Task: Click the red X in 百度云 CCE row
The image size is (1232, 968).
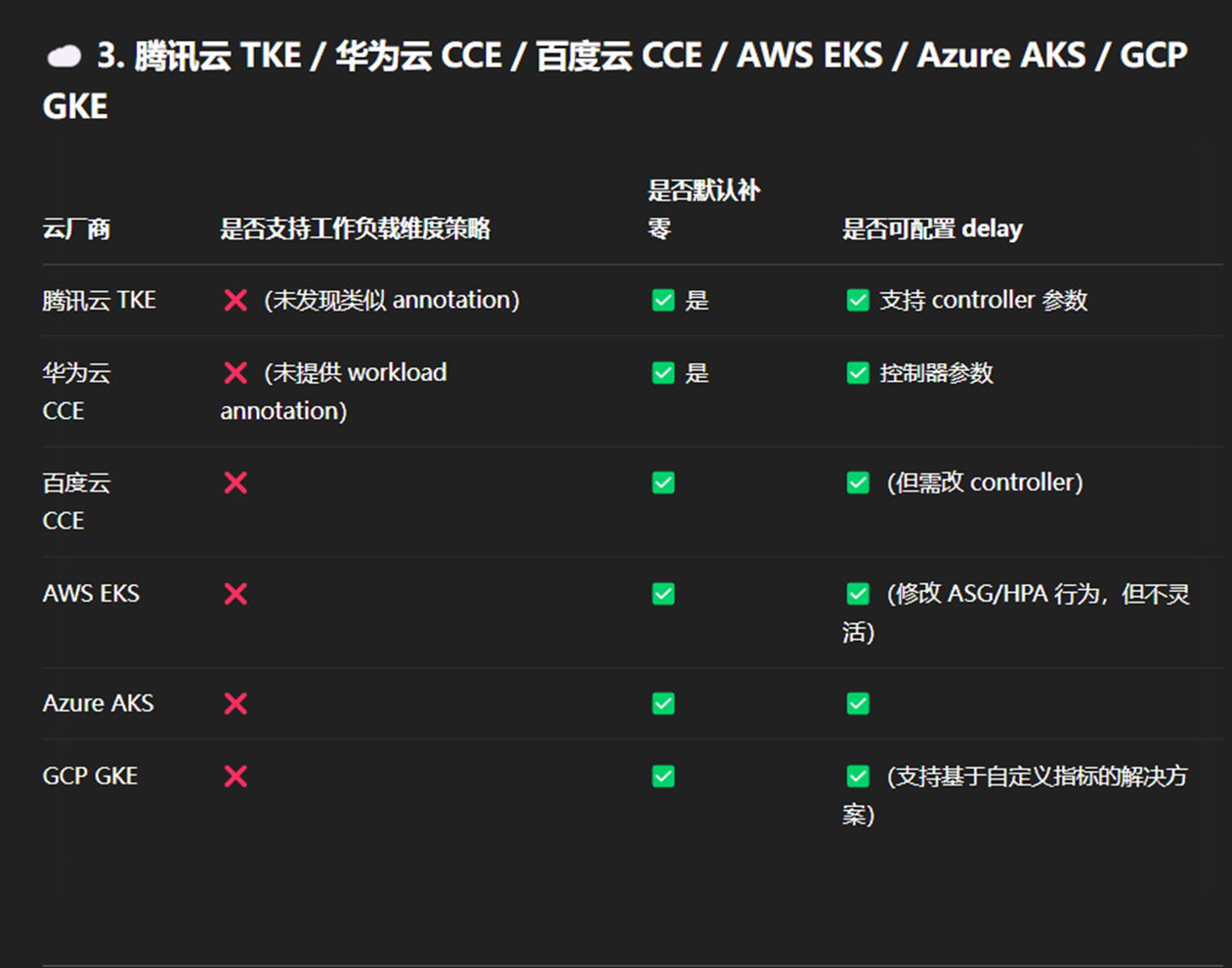Action: click(235, 483)
